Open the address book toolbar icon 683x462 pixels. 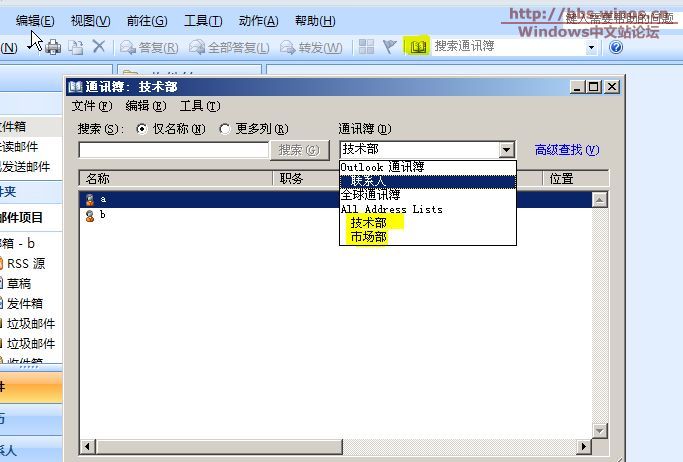(418, 47)
